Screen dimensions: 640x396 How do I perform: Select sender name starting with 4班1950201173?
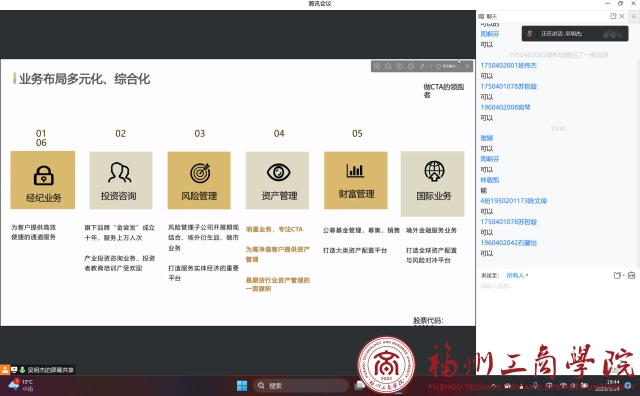click(x=513, y=201)
